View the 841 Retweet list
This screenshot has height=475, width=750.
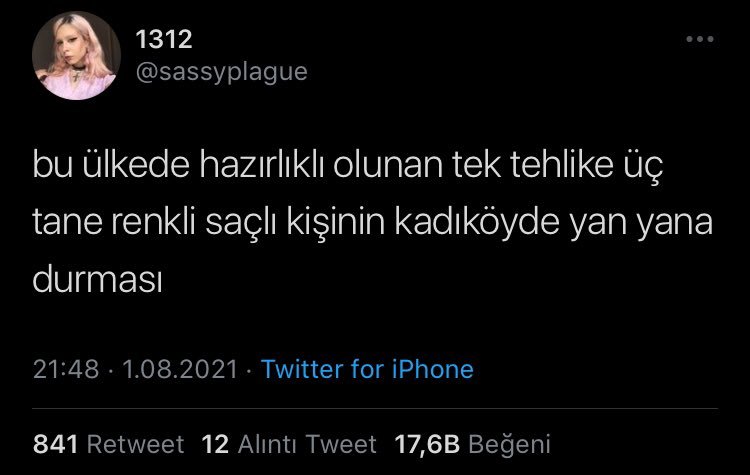pos(109,444)
